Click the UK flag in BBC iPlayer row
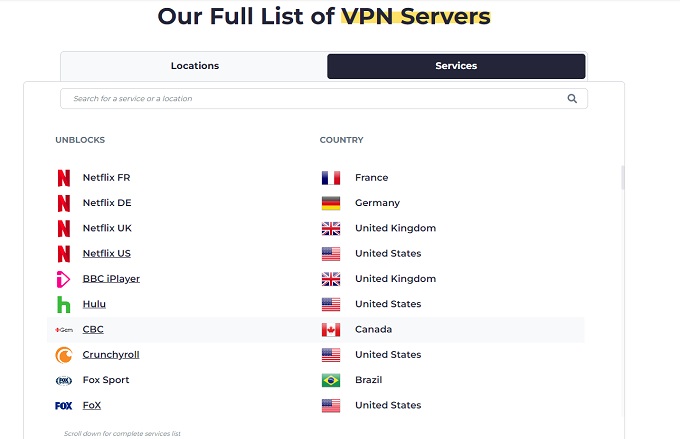This screenshot has height=439, width=680. click(331, 279)
